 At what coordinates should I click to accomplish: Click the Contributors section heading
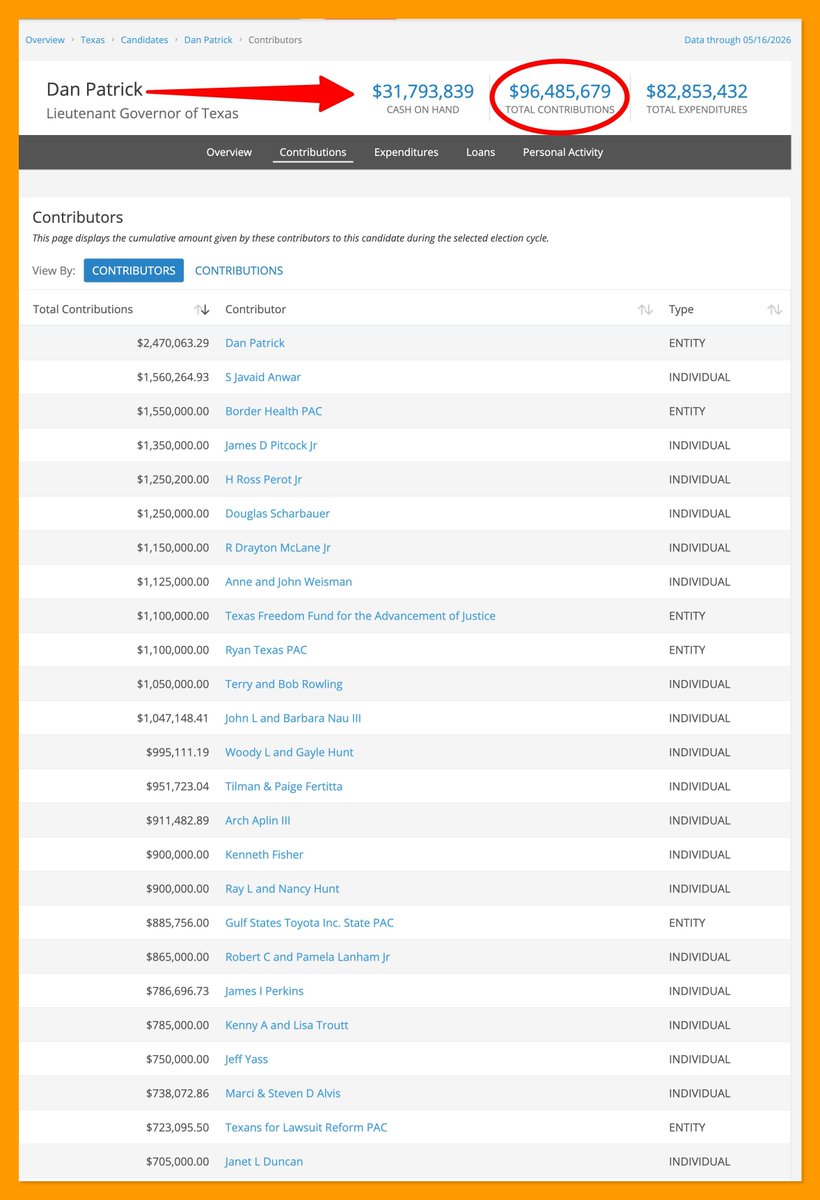[78, 217]
